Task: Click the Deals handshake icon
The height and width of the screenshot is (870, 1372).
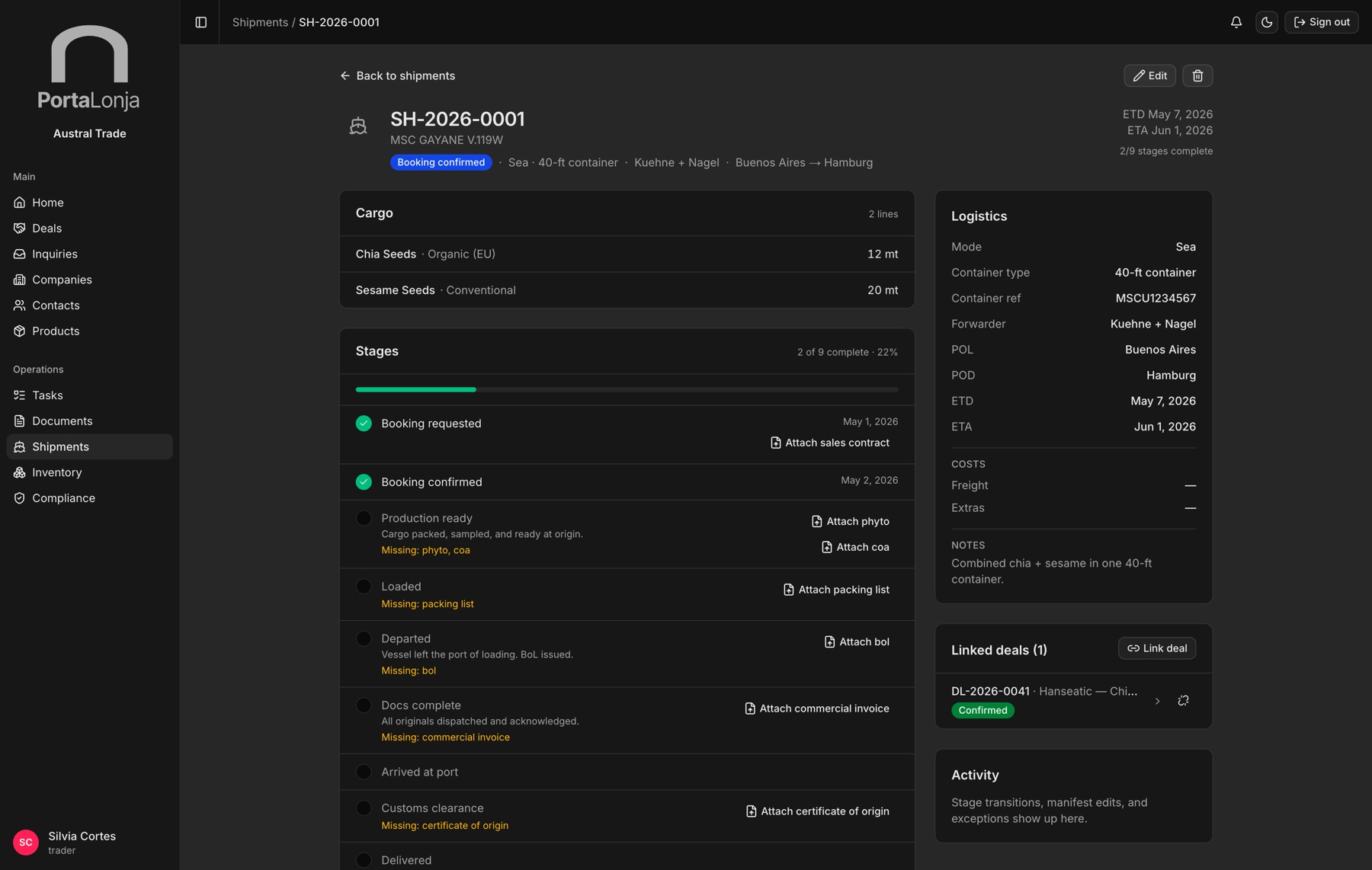Action: tap(20, 229)
